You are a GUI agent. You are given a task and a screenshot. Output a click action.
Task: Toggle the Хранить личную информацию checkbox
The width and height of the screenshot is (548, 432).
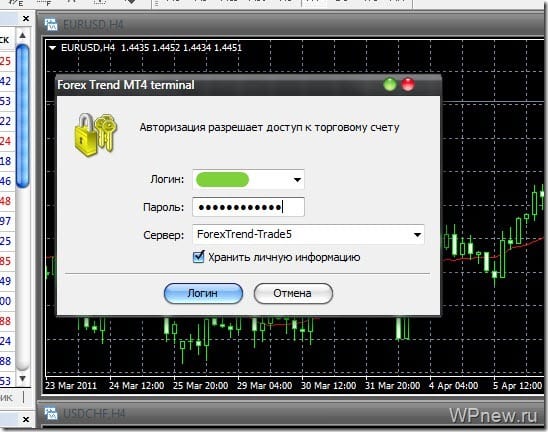(199, 257)
